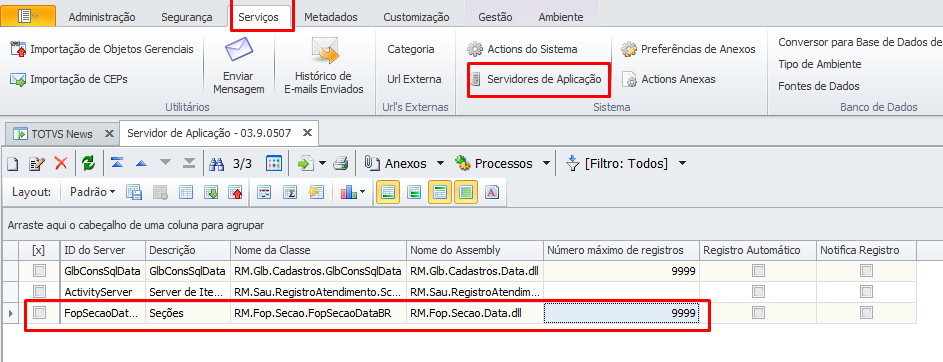Open Servidores de Aplicação
Image resolution: width=943 pixels, height=362 pixels.
click(536, 79)
